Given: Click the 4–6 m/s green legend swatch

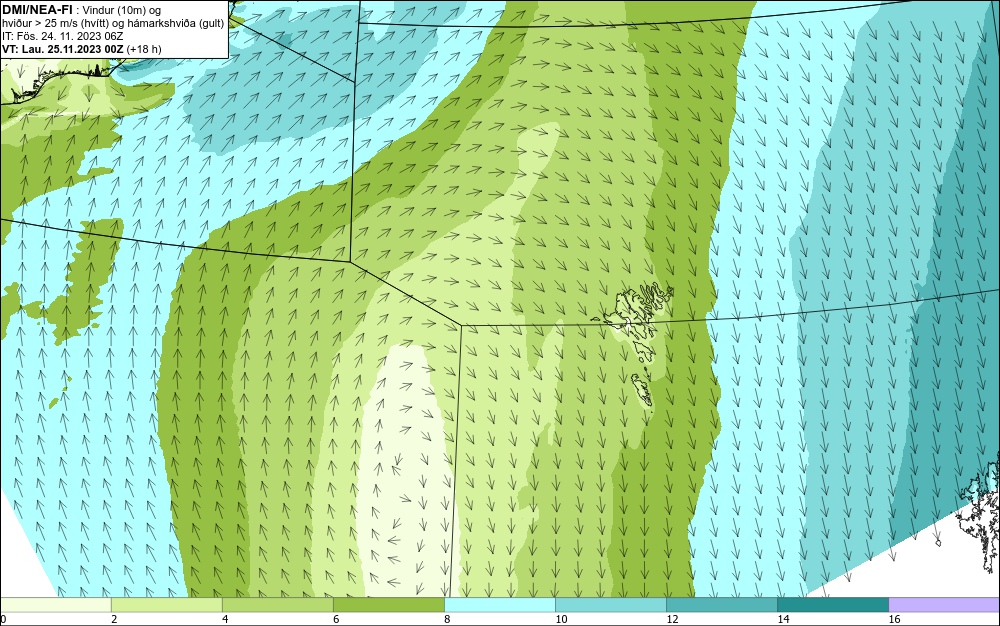Looking at the screenshot, I should coord(277,604).
